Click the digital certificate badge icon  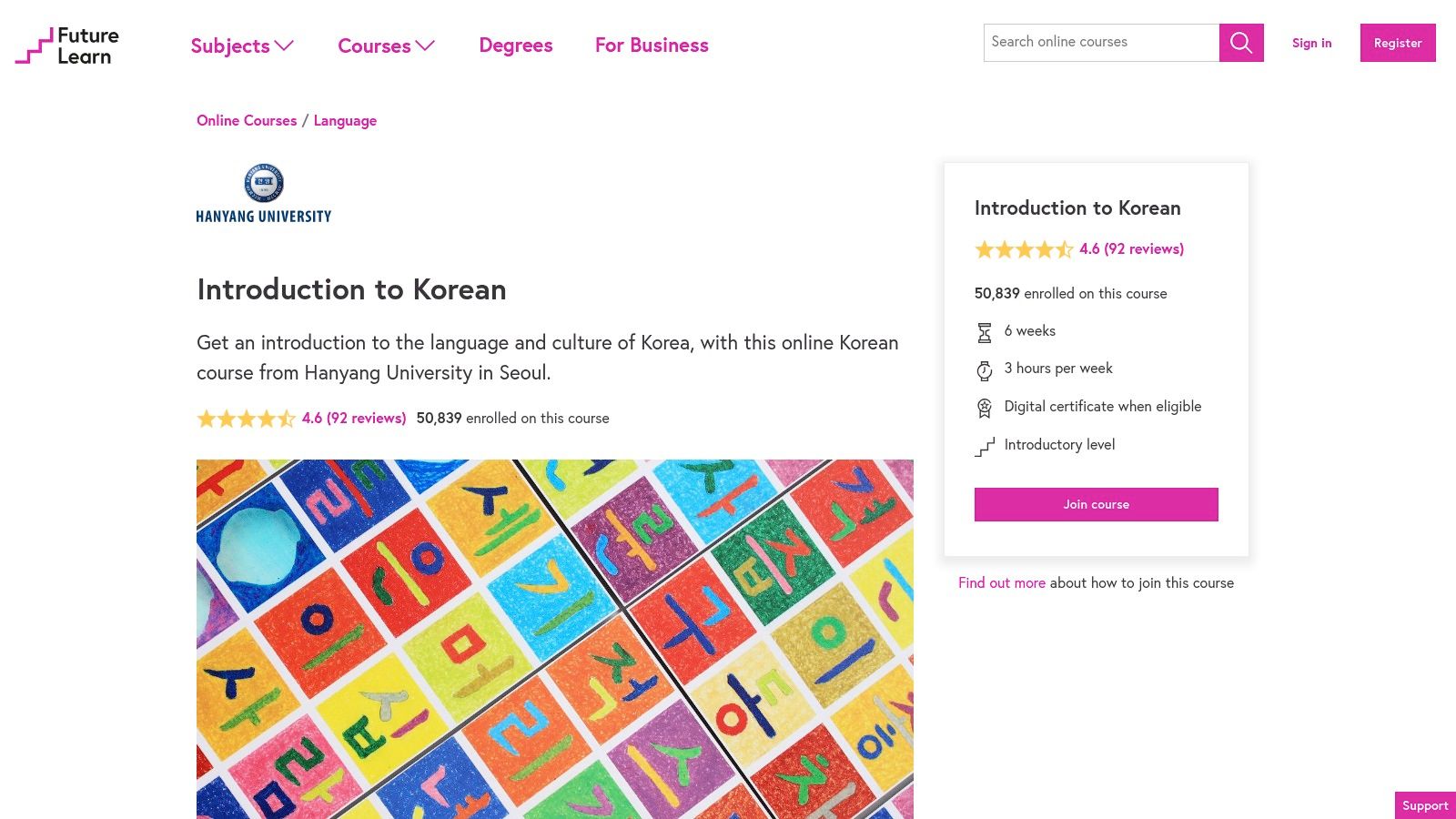coord(985,408)
